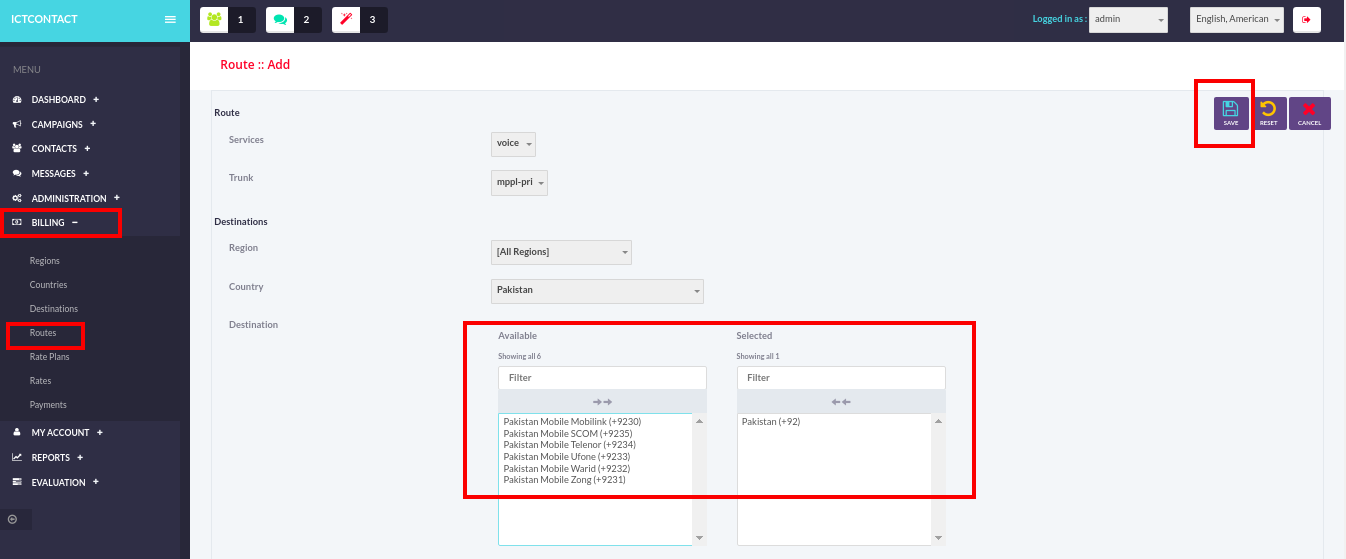Click the Messages speech bubble icon
Viewport: 1346px width, 559px height.
pyautogui.click(x=17, y=173)
